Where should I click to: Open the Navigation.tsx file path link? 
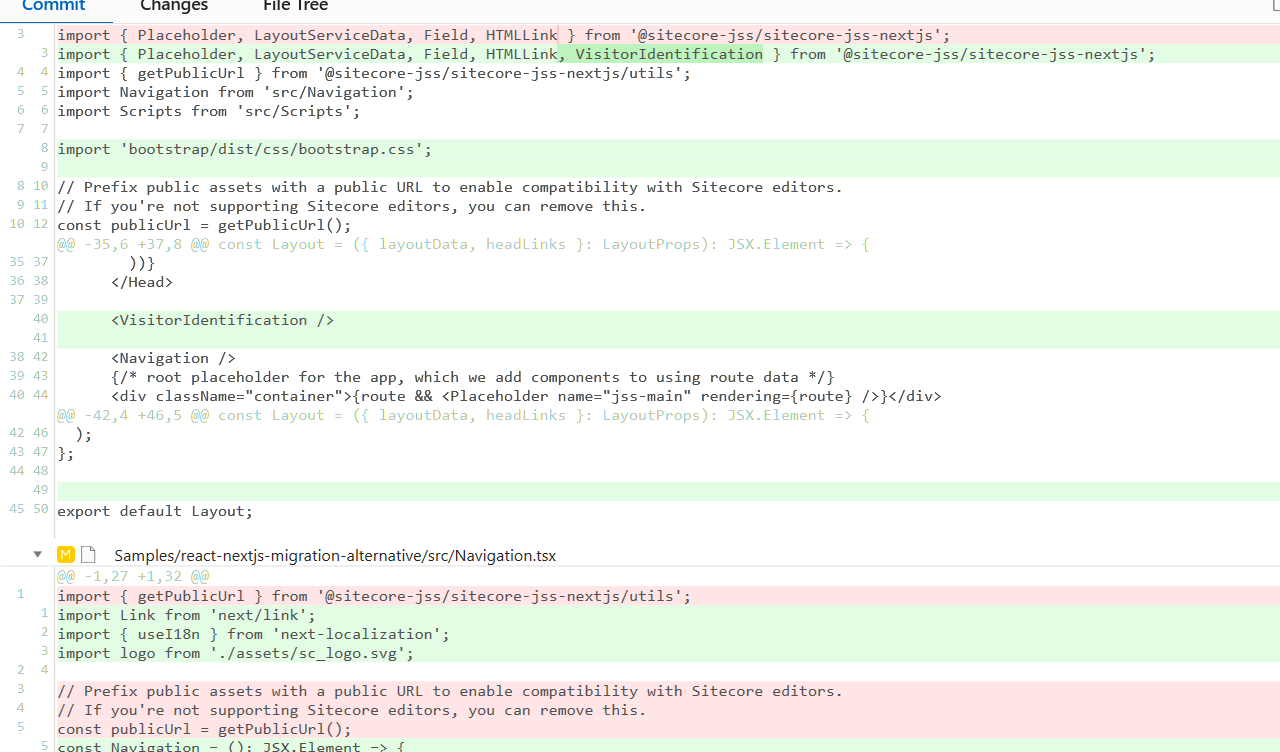(x=335, y=555)
